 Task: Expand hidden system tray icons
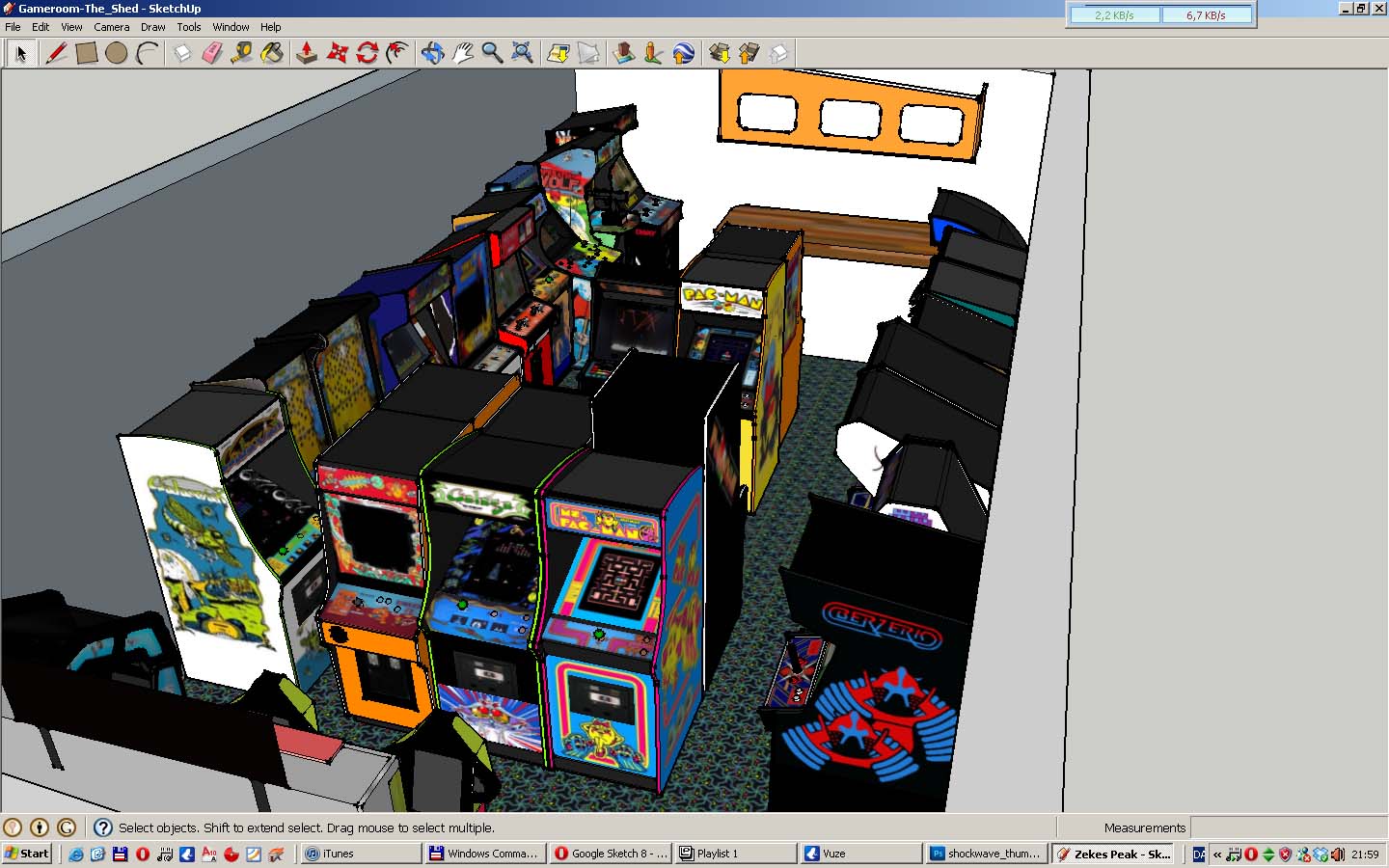(1217, 854)
